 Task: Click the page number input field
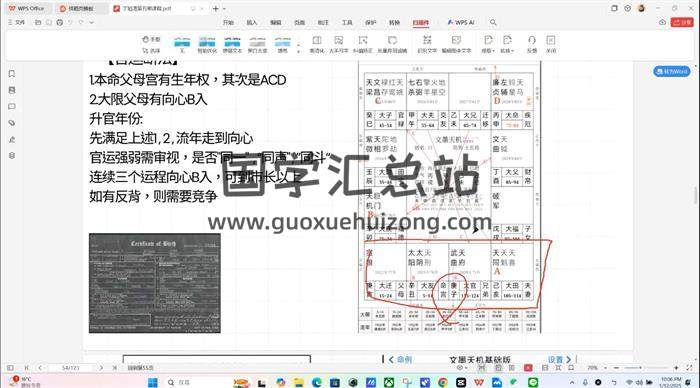[x=71, y=368]
